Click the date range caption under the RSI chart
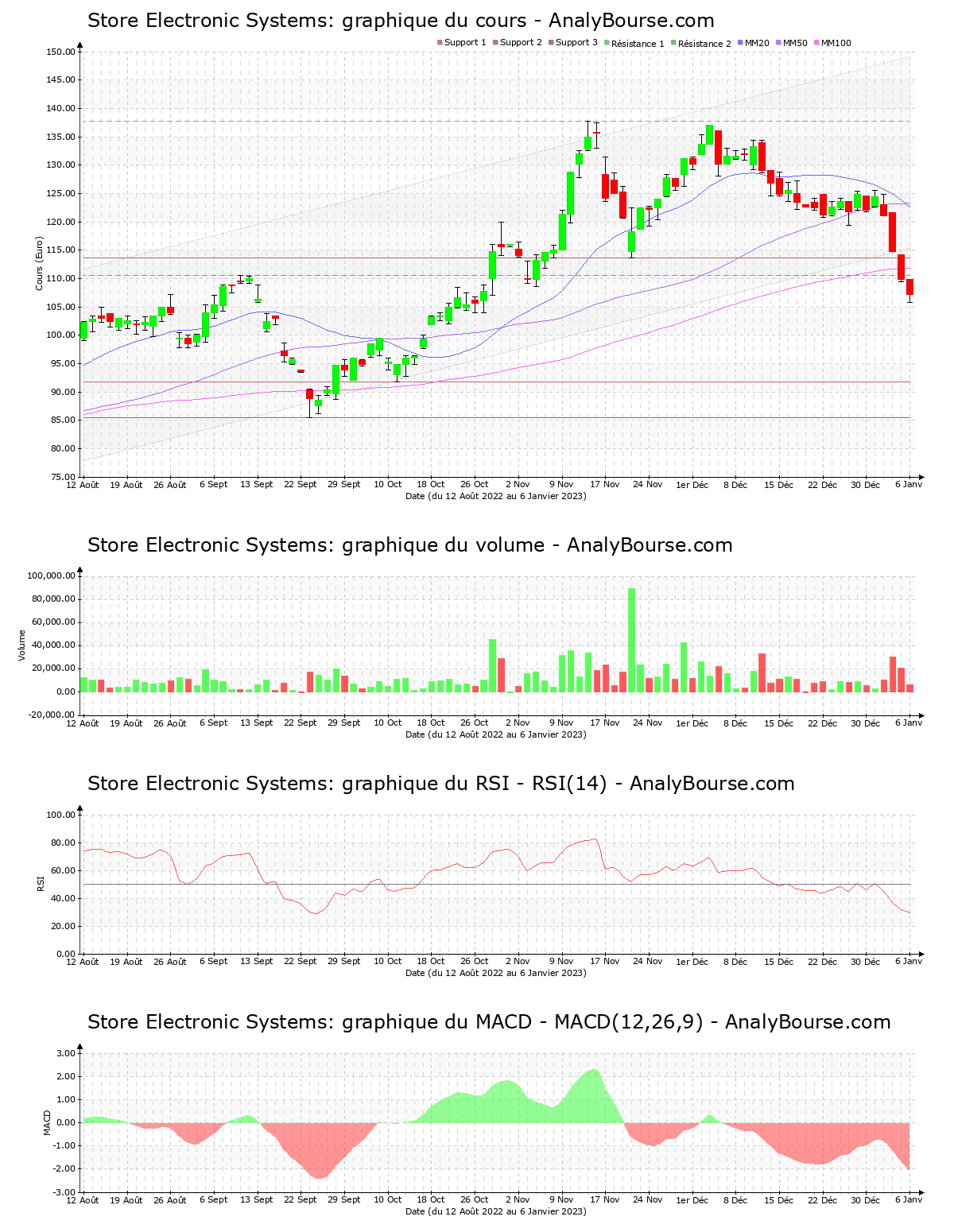The image size is (954, 1232). [x=496, y=973]
